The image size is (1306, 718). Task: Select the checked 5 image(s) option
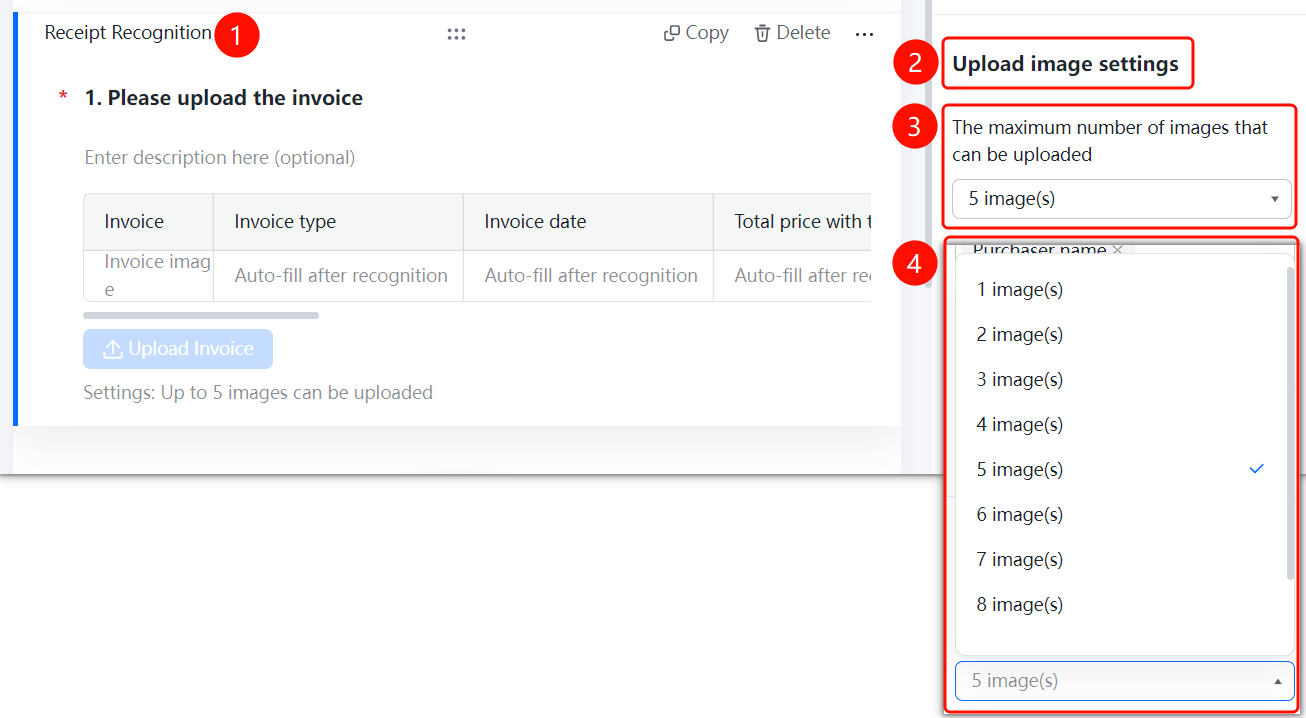[1120, 470]
